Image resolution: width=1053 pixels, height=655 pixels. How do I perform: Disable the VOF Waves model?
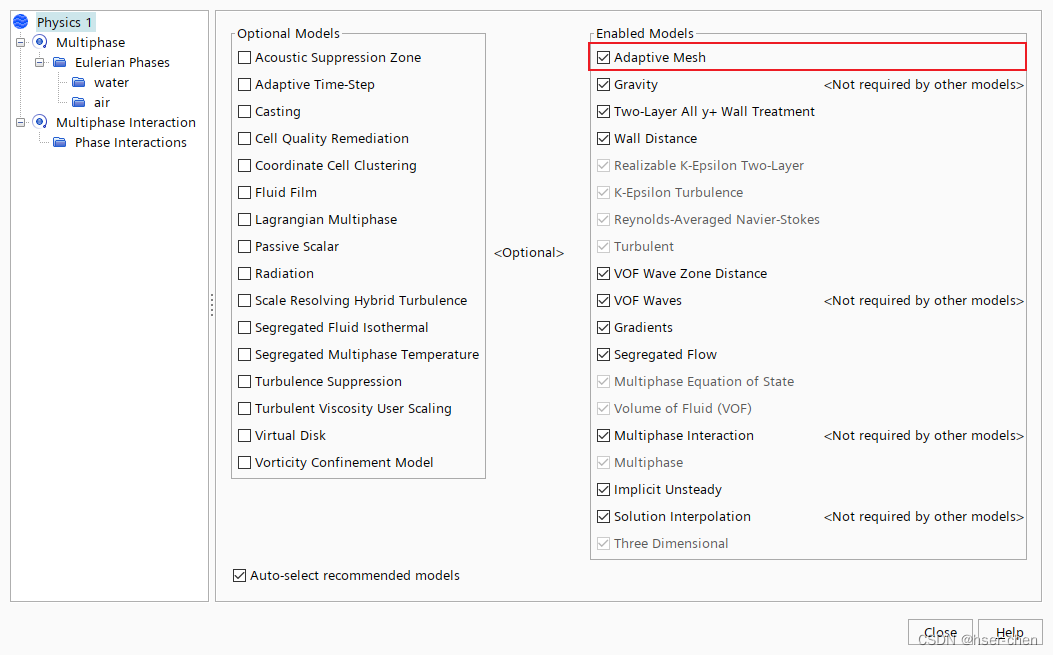pos(604,300)
